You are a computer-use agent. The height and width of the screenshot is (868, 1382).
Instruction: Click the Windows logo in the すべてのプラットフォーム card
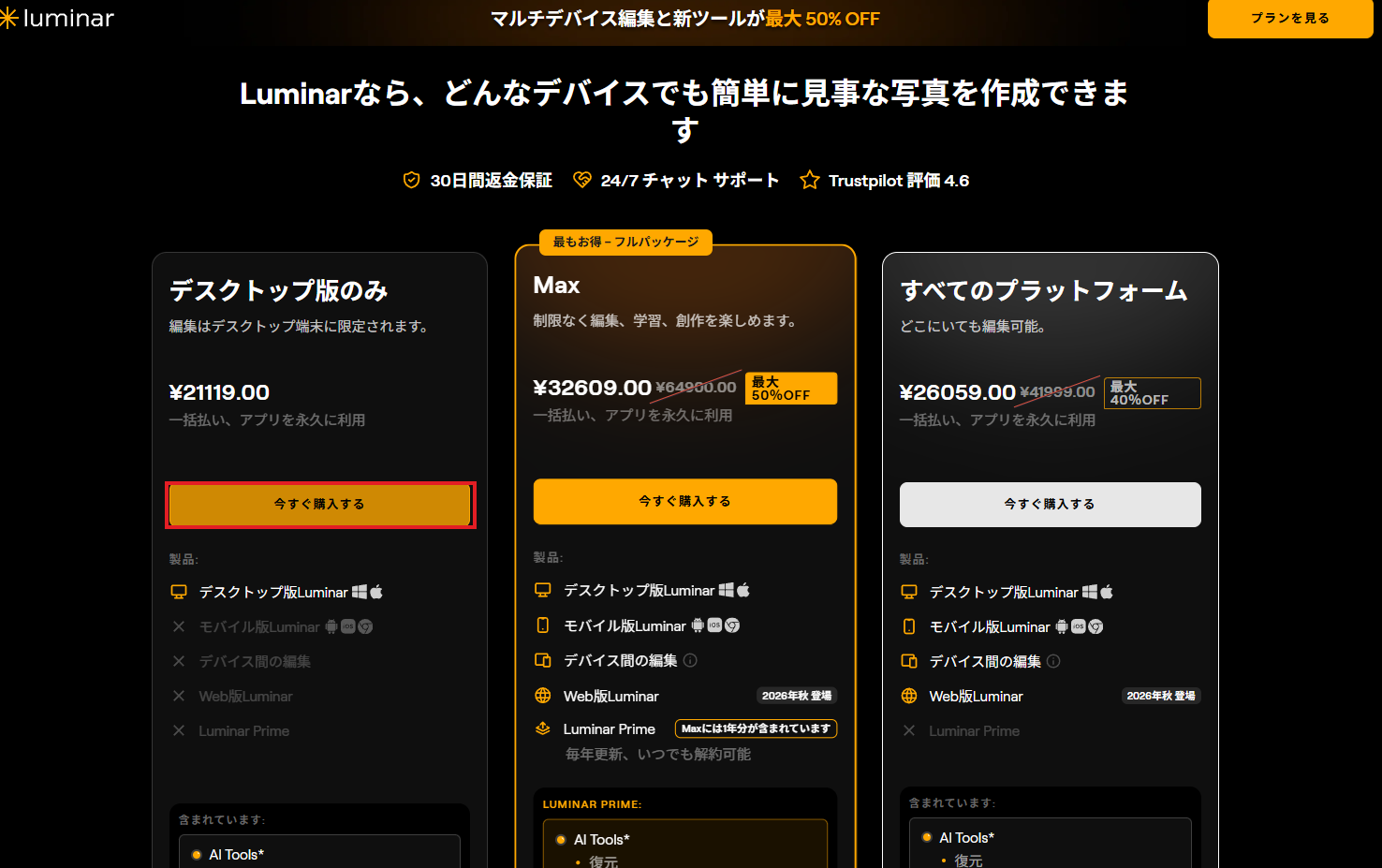tap(1090, 592)
